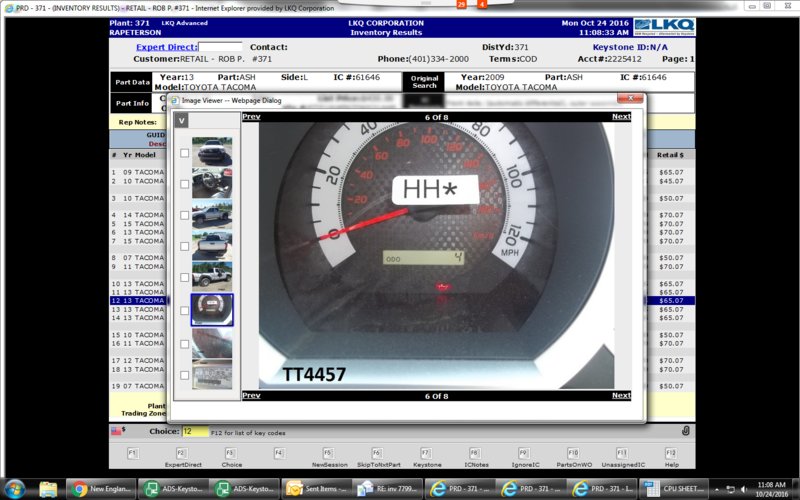Click into the Choice input field
Screen dimensions: 800x500
[x=195, y=431]
